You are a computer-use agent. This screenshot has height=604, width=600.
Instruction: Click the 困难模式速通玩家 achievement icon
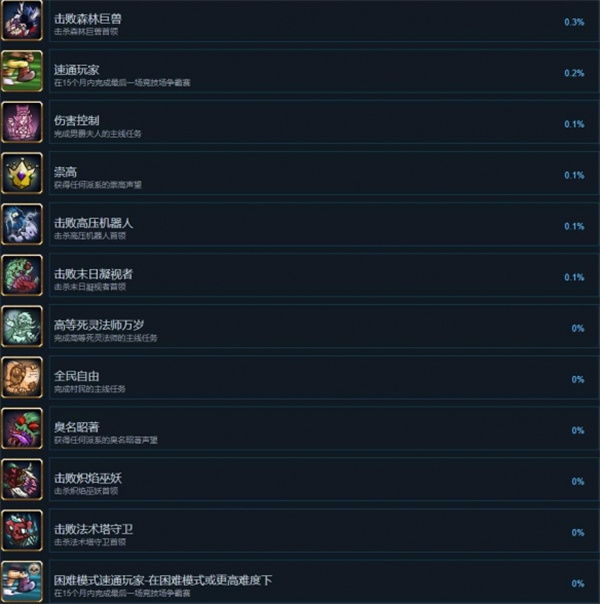tap(22, 582)
